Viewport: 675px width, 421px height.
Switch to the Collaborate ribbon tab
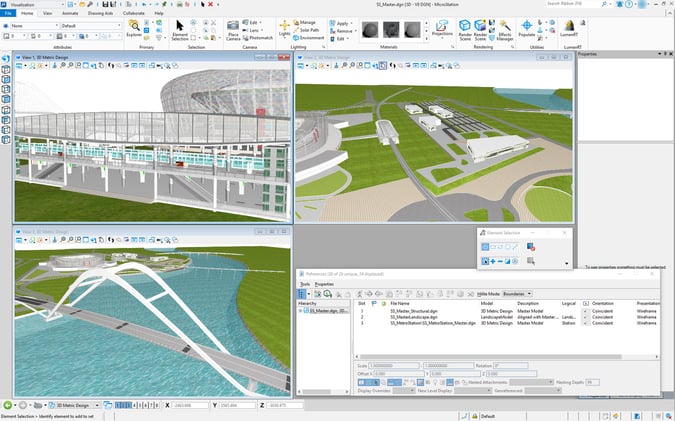click(133, 13)
